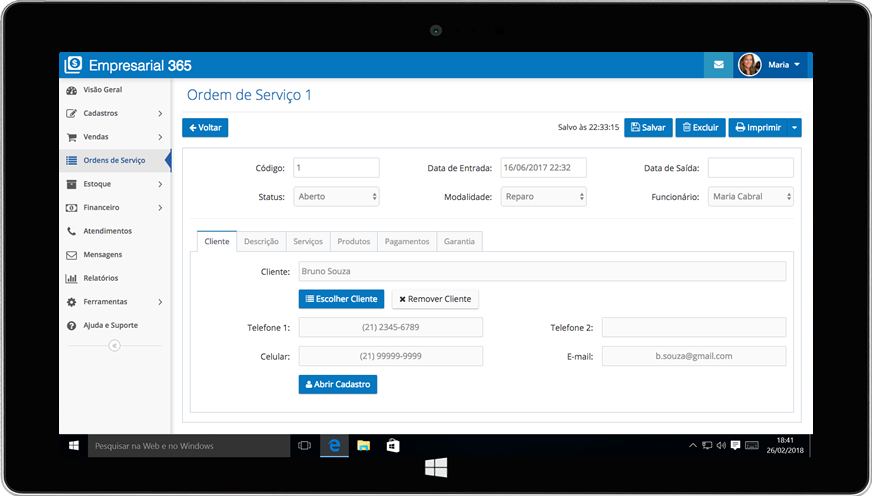Click the Código input field
Screen dimensions: 872x496
[x=336, y=167]
